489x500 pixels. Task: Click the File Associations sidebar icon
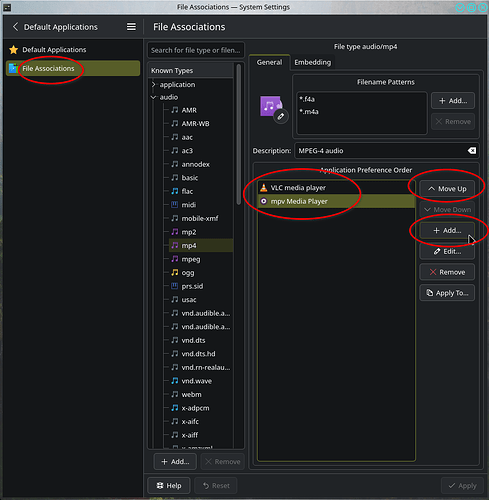pos(13,68)
